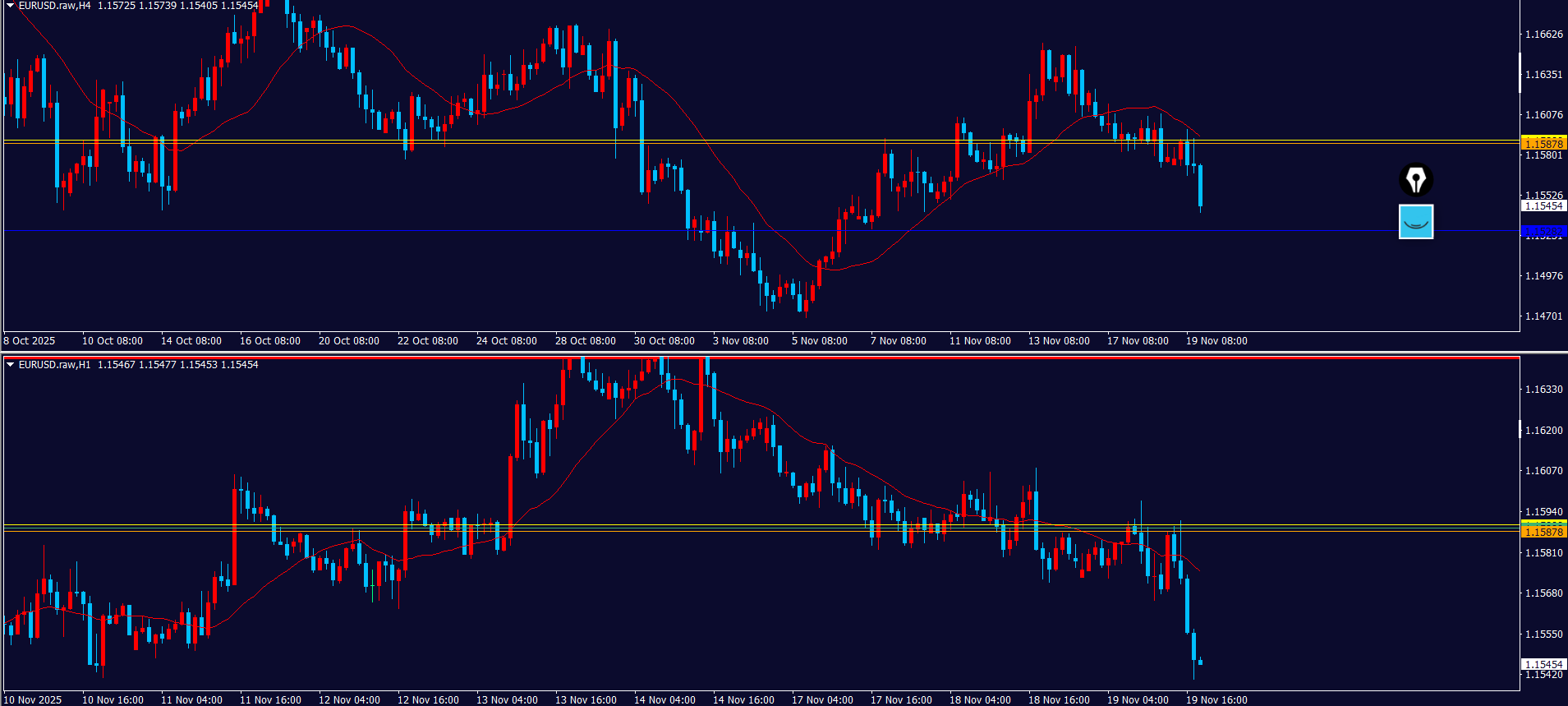Click the 1.16626 price on H4 scale
Viewport: 1568px width, 706px height.
click(x=1543, y=35)
